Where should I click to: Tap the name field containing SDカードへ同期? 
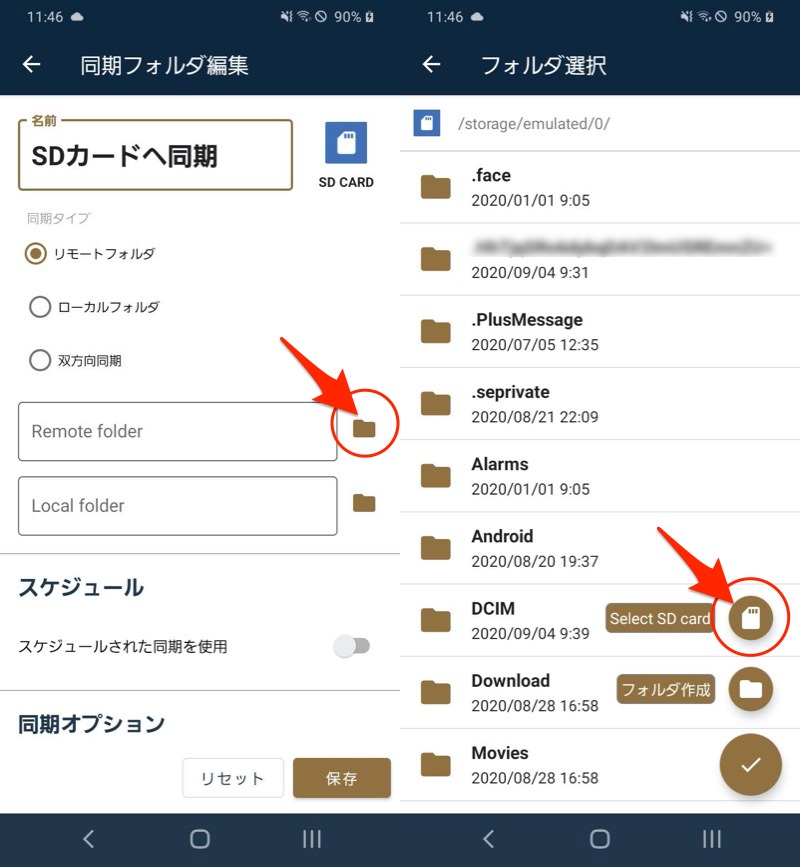point(155,156)
